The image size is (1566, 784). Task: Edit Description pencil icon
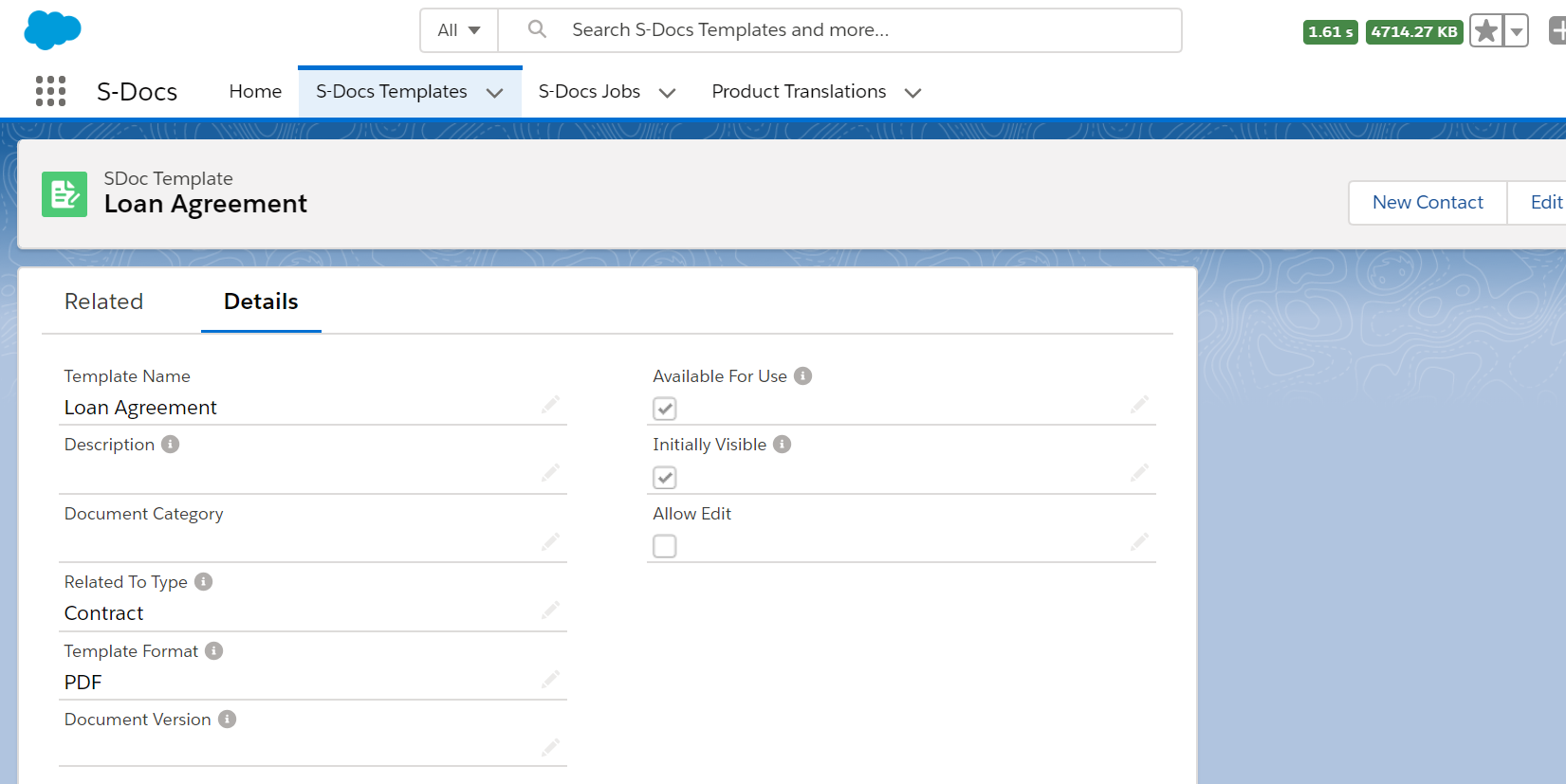[x=550, y=472]
